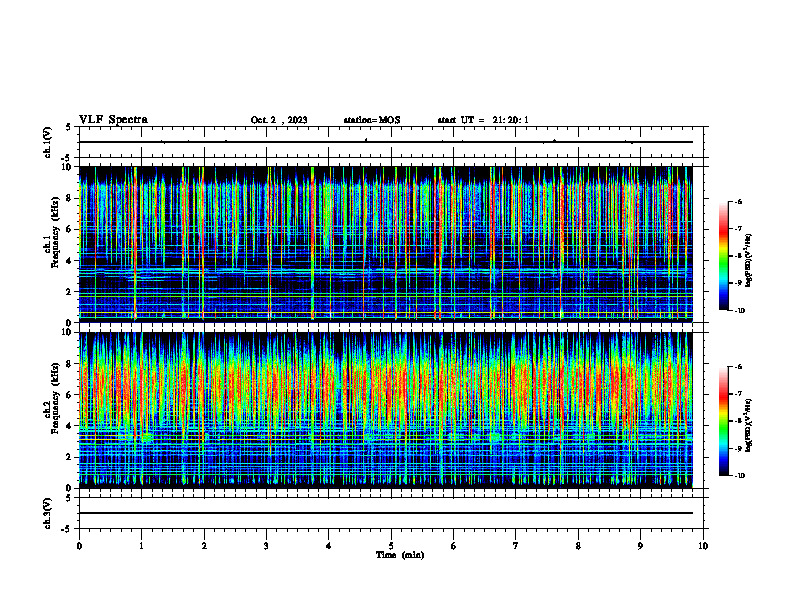
Task: Click the time axis tick label "0"
Action: (x=79, y=546)
